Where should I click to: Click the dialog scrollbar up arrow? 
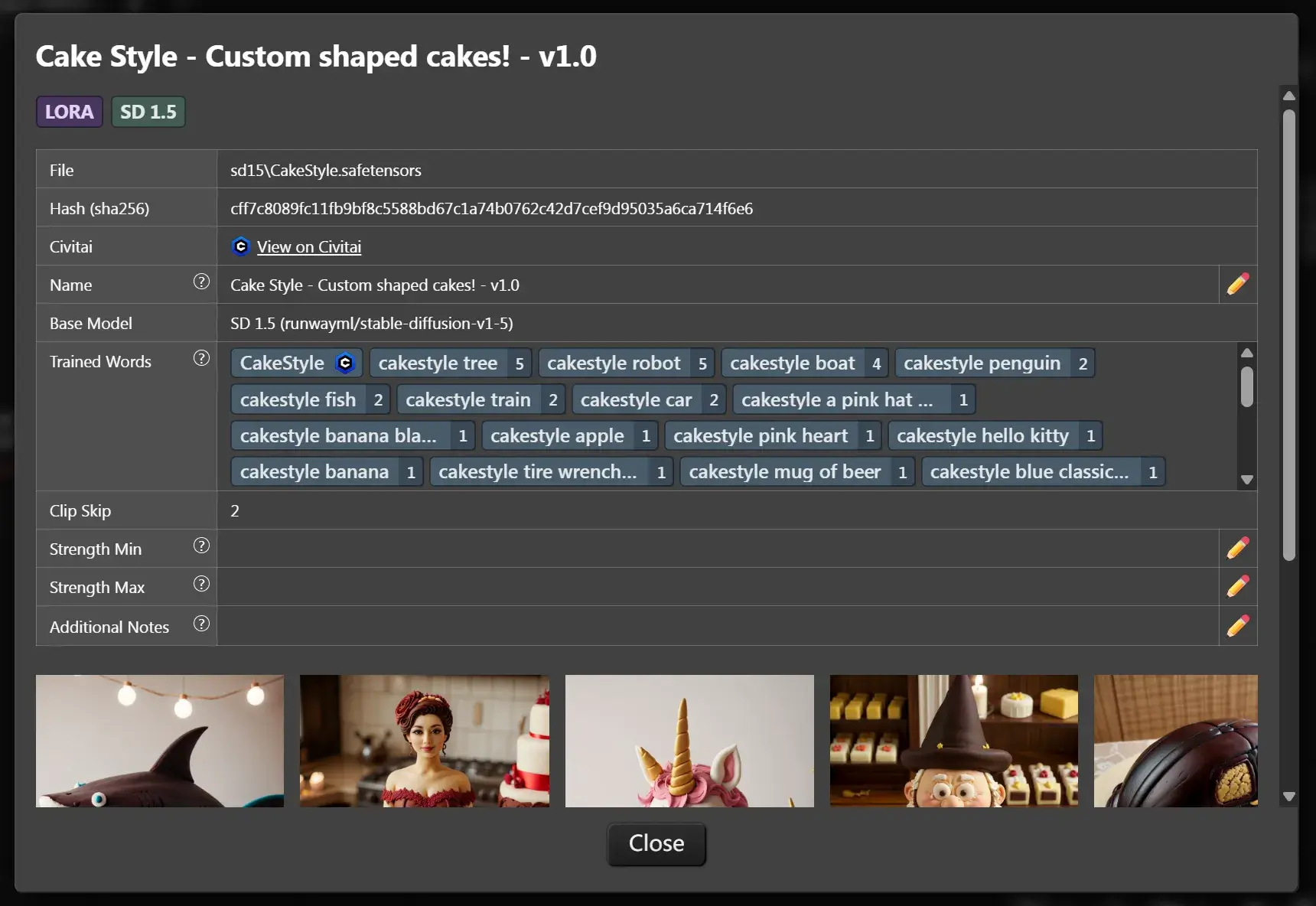(x=1288, y=96)
